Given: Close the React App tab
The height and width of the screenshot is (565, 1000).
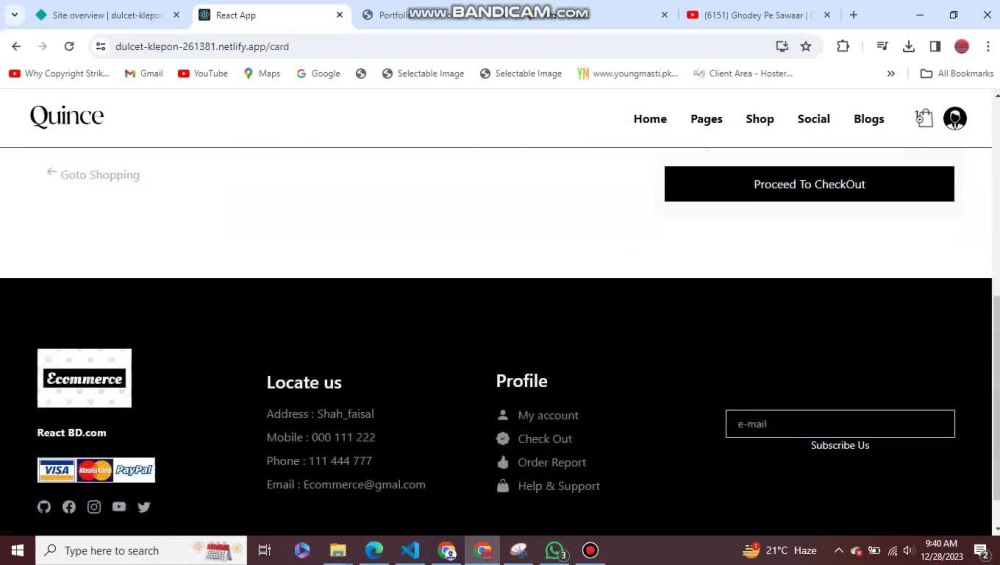Looking at the screenshot, I should [x=339, y=15].
